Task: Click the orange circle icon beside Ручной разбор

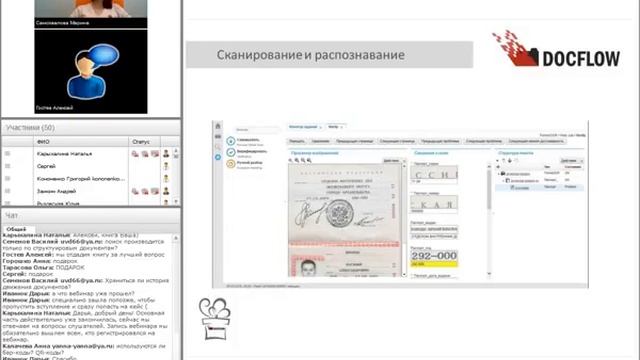Action: click(231, 164)
